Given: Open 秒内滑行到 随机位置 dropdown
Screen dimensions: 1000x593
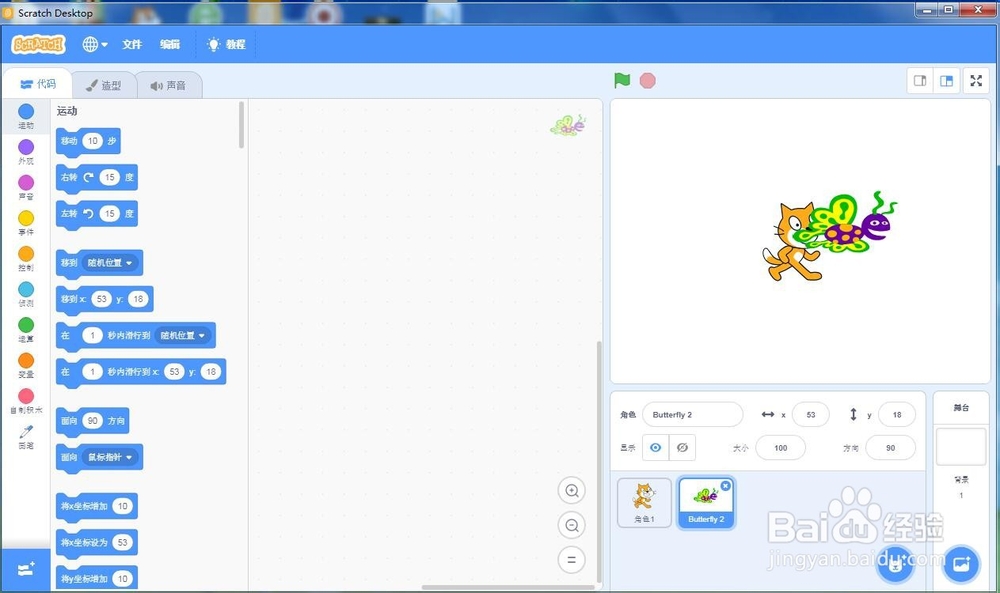Looking at the screenshot, I should tap(184, 335).
